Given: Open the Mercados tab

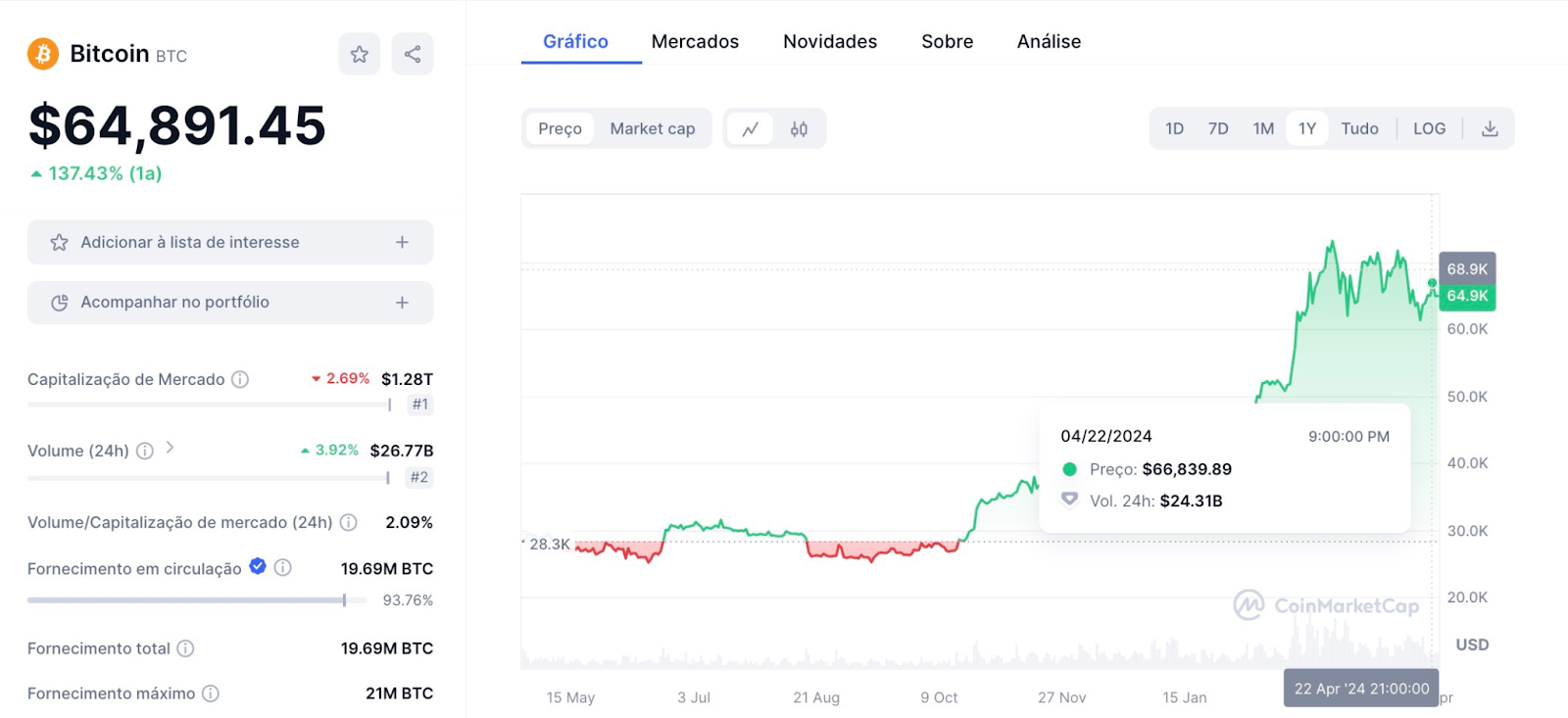Looking at the screenshot, I should click(x=696, y=41).
